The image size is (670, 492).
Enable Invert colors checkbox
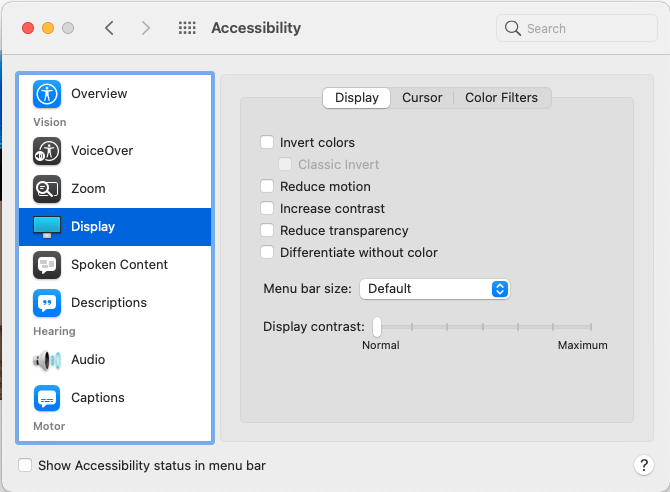[267, 143]
